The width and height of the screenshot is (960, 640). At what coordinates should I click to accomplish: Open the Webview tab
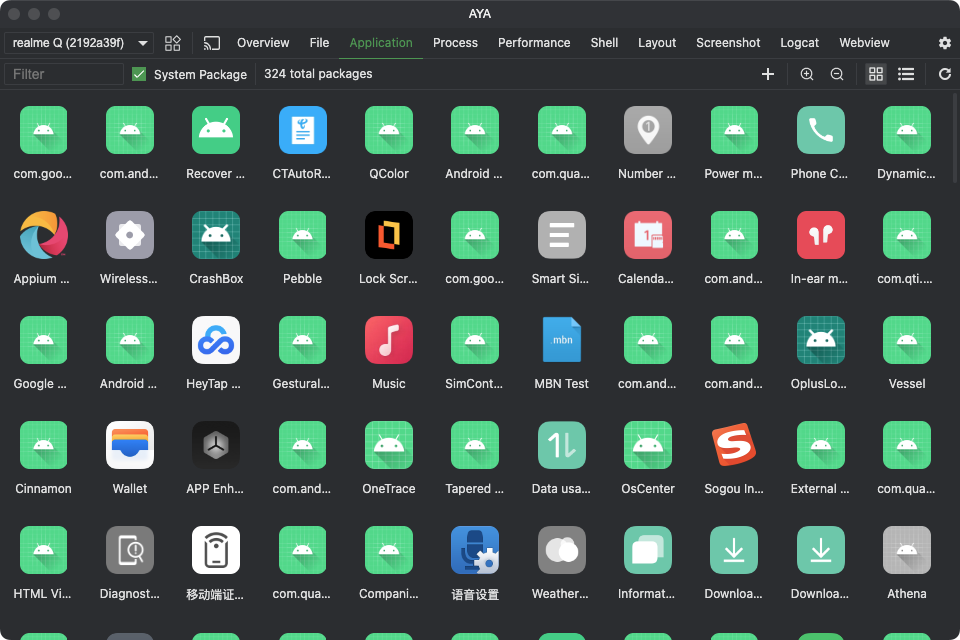click(864, 43)
